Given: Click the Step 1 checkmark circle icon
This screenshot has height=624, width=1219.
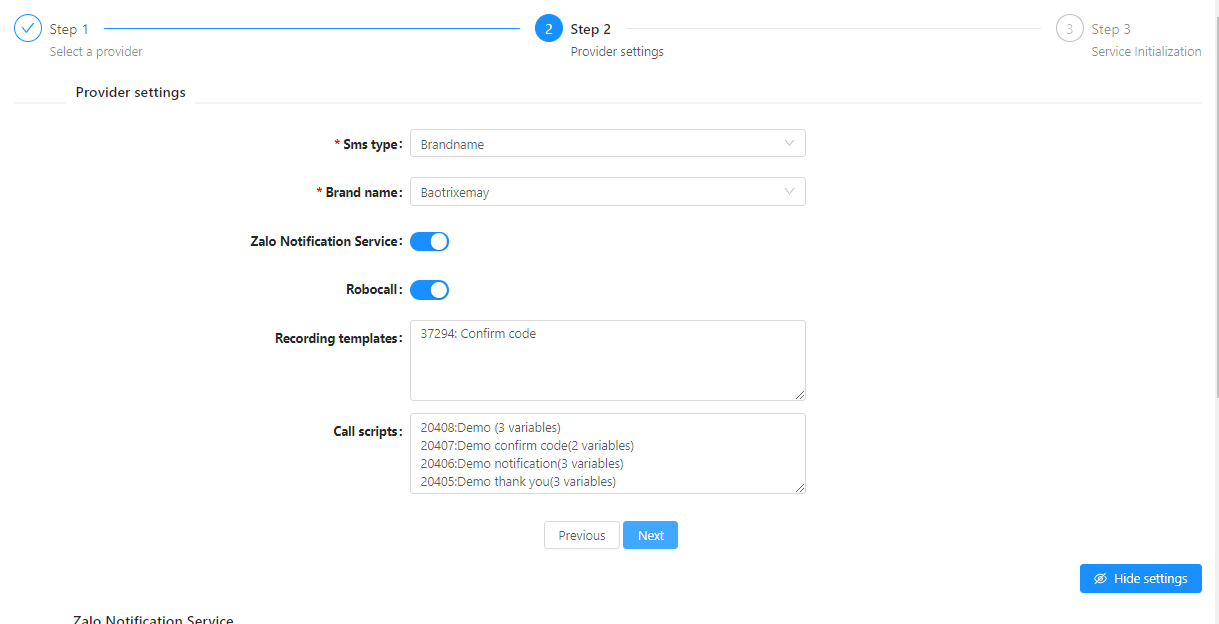Looking at the screenshot, I should click(x=28, y=29).
